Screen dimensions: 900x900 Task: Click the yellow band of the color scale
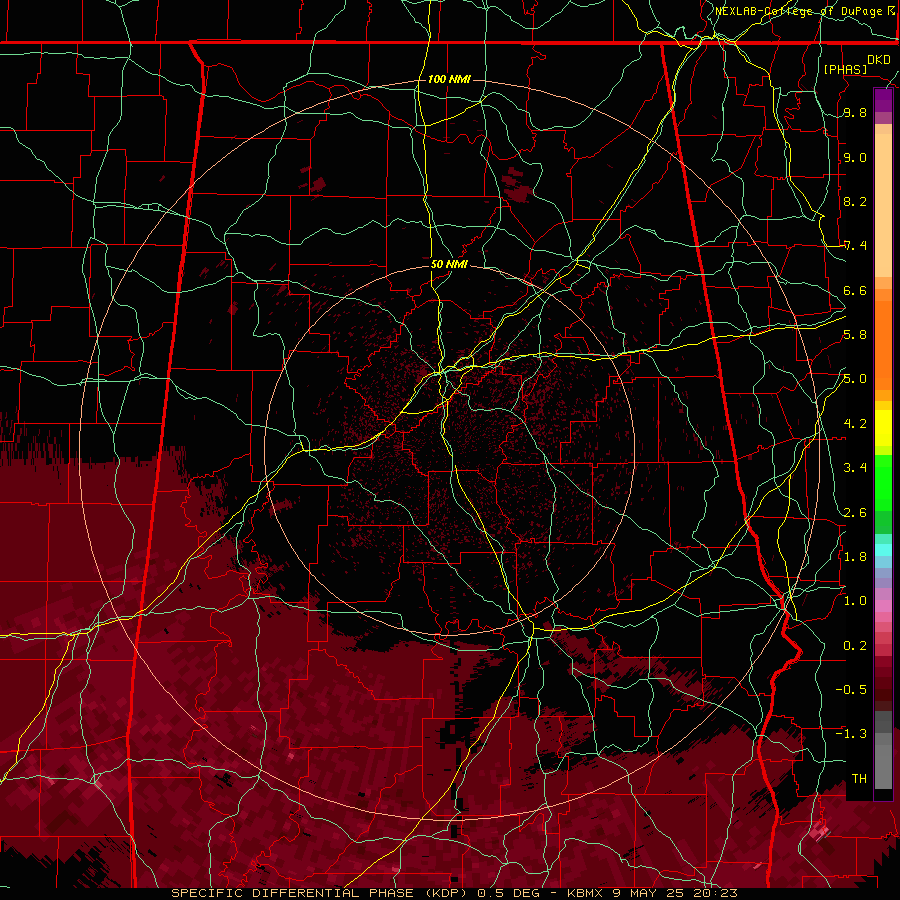point(883,428)
